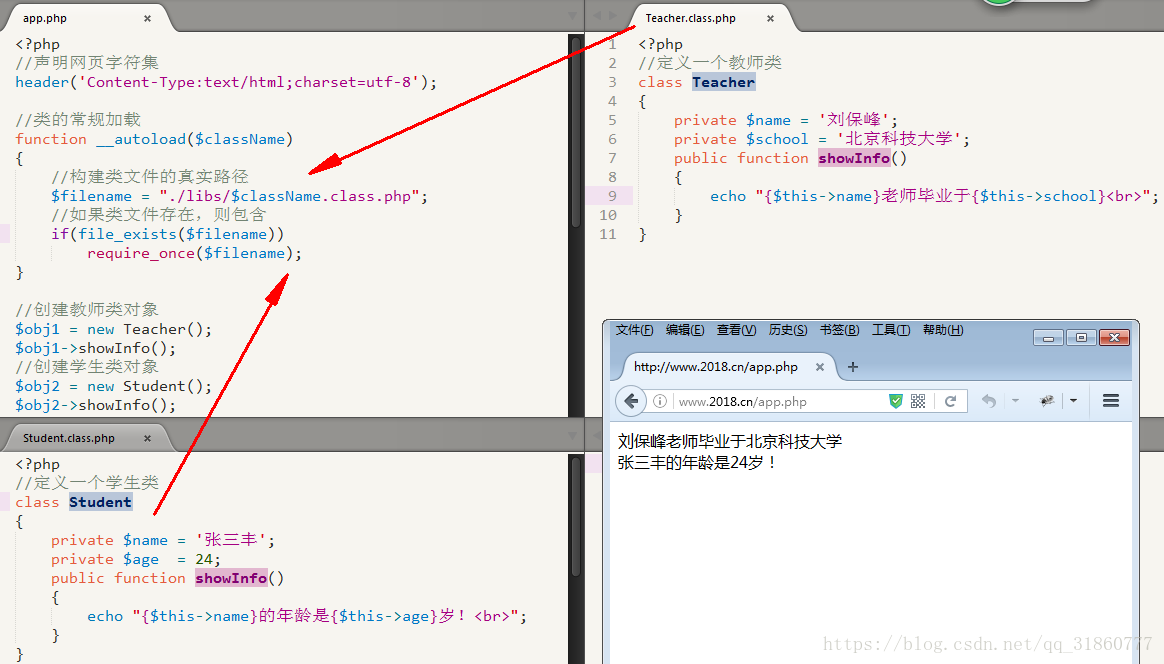Click the '$obj1 = new Teacher();' line
Image resolution: width=1164 pixels, height=664 pixels.
click(x=113, y=329)
